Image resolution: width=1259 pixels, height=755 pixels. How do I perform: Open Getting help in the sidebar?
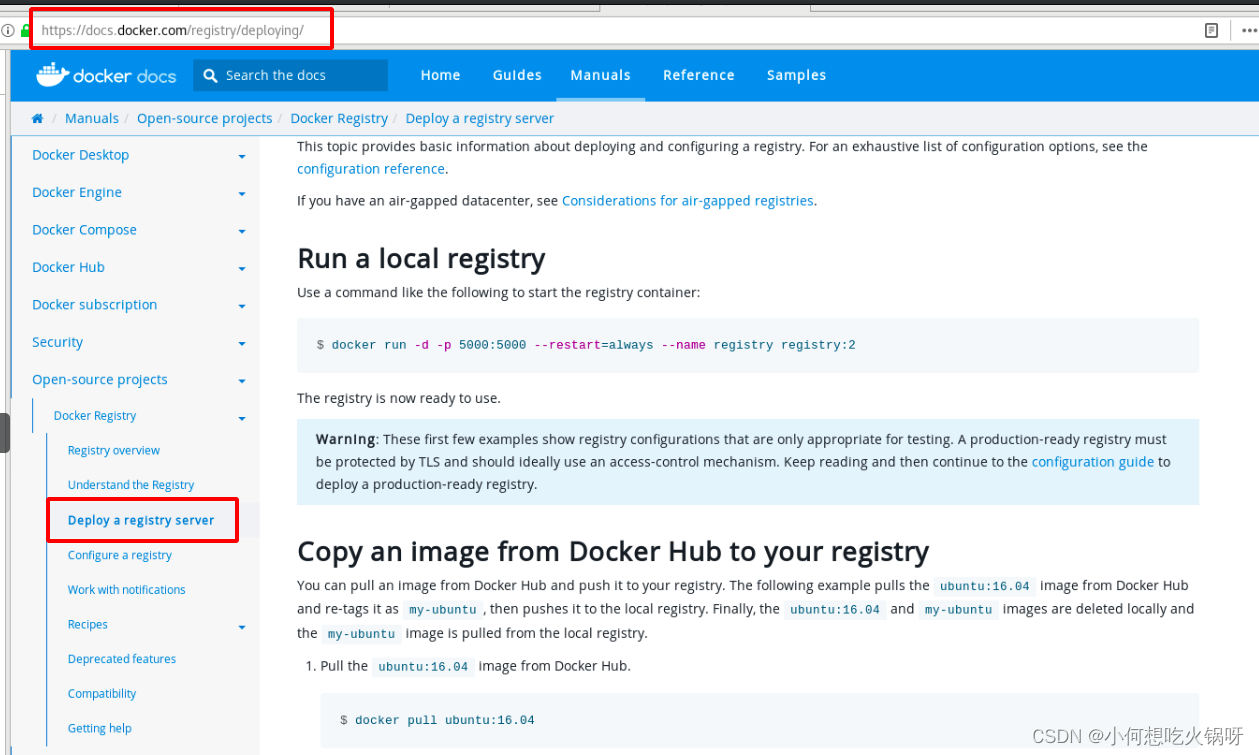[100, 729]
